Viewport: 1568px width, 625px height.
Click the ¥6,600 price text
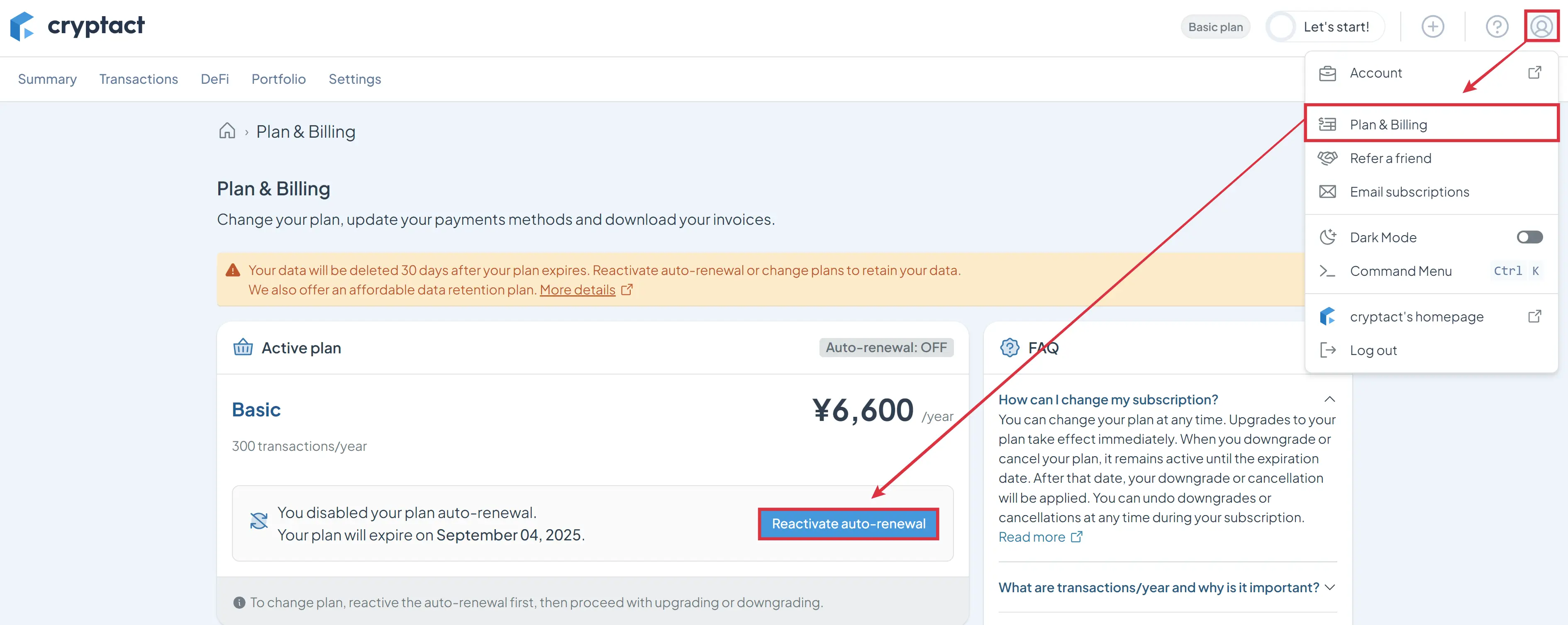[863, 410]
